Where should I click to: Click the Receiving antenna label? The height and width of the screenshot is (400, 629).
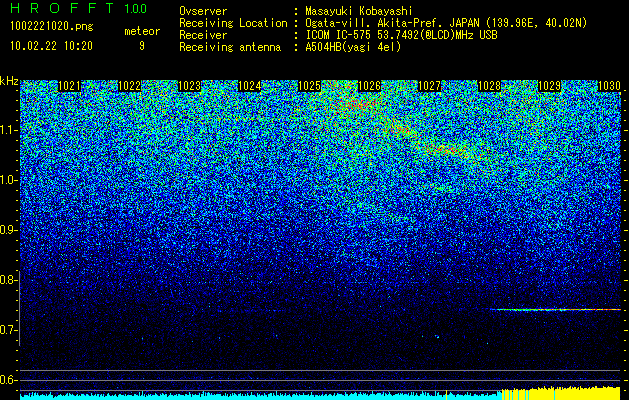pyautogui.click(x=230, y=47)
